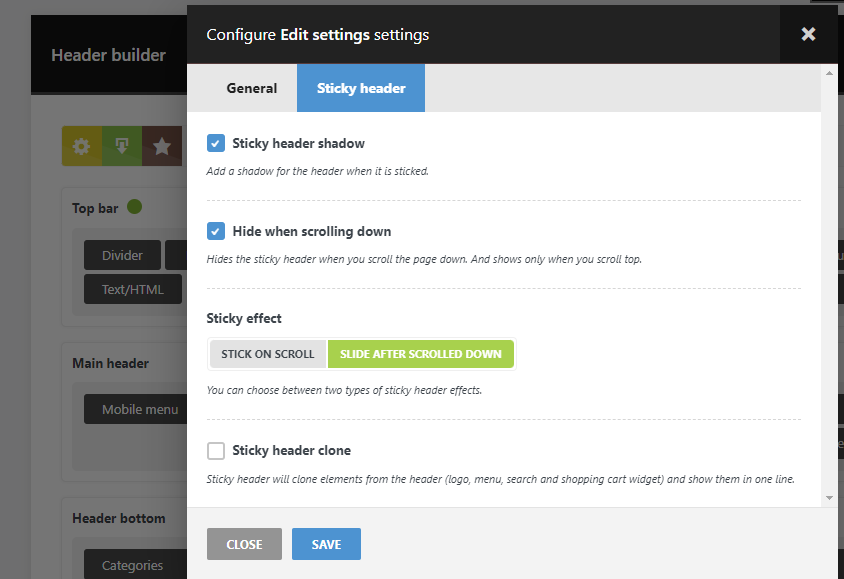Enable the Sticky header clone checkbox
The image size is (844, 579).
click(216, 450)
